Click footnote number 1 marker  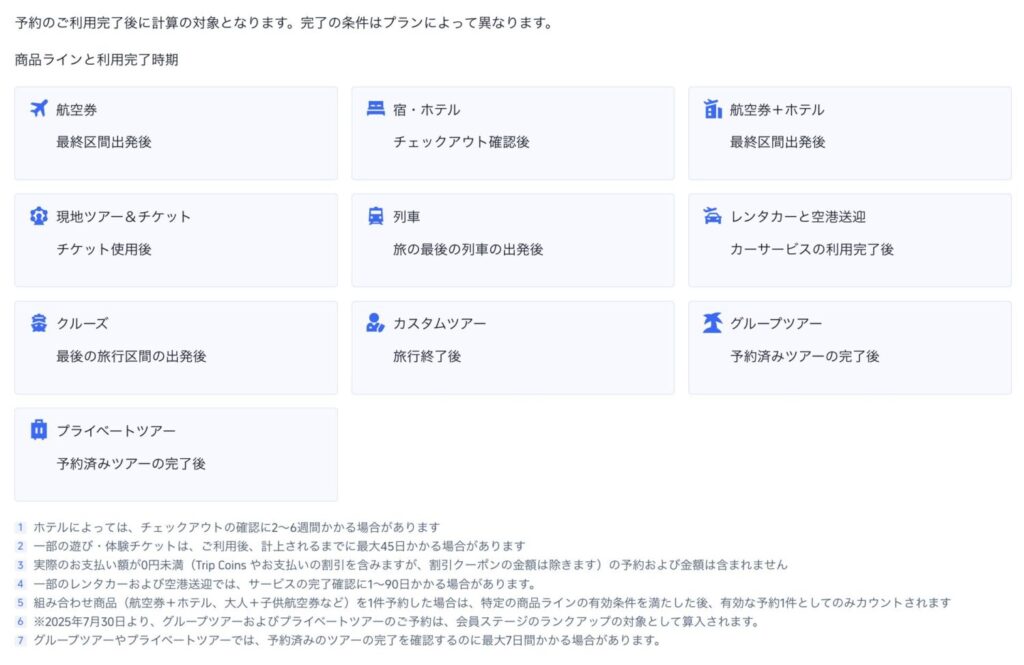coord(19,527)
